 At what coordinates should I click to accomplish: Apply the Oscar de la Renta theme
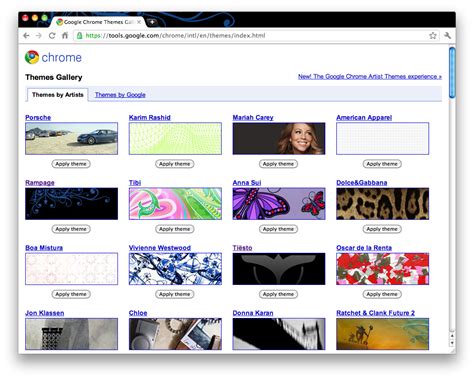[382, 294]
